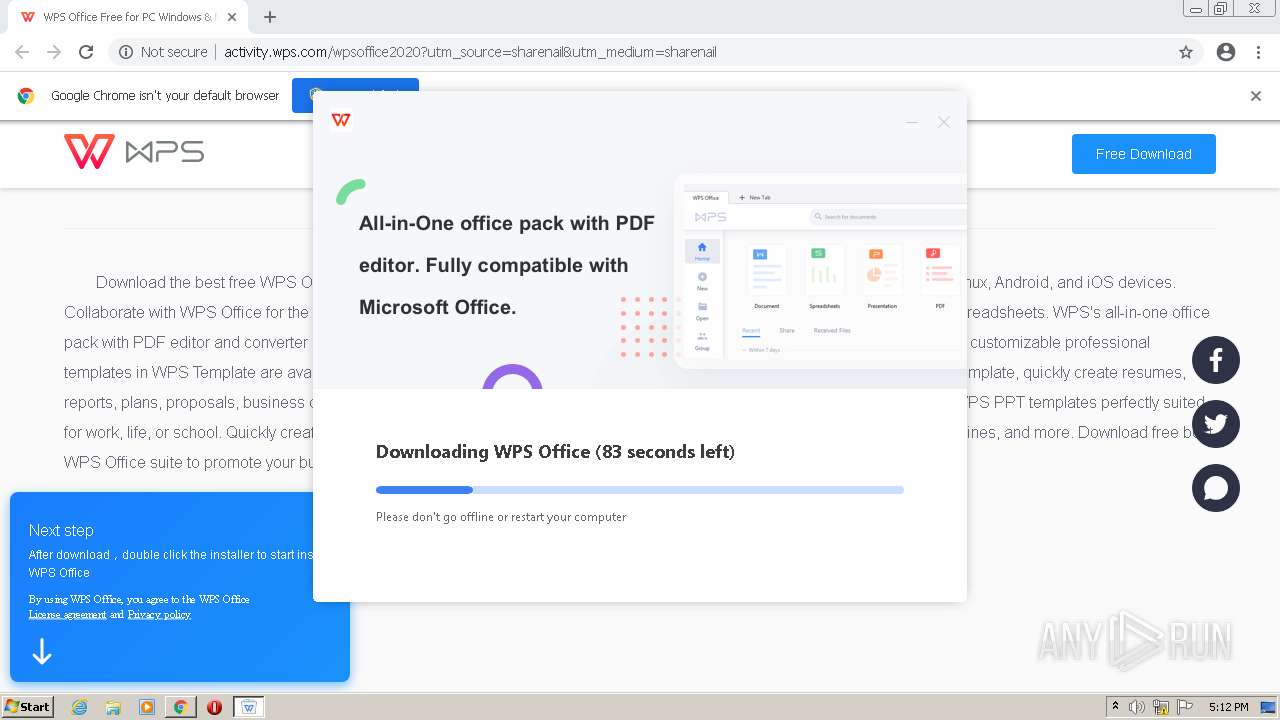
Task: Open the Windows Start menu
Action: (x=28, y=706)
